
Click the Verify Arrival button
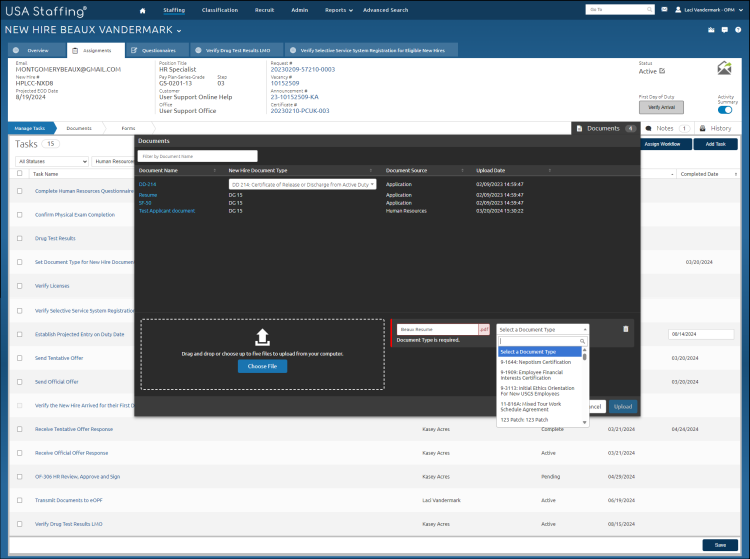[661, 107]
